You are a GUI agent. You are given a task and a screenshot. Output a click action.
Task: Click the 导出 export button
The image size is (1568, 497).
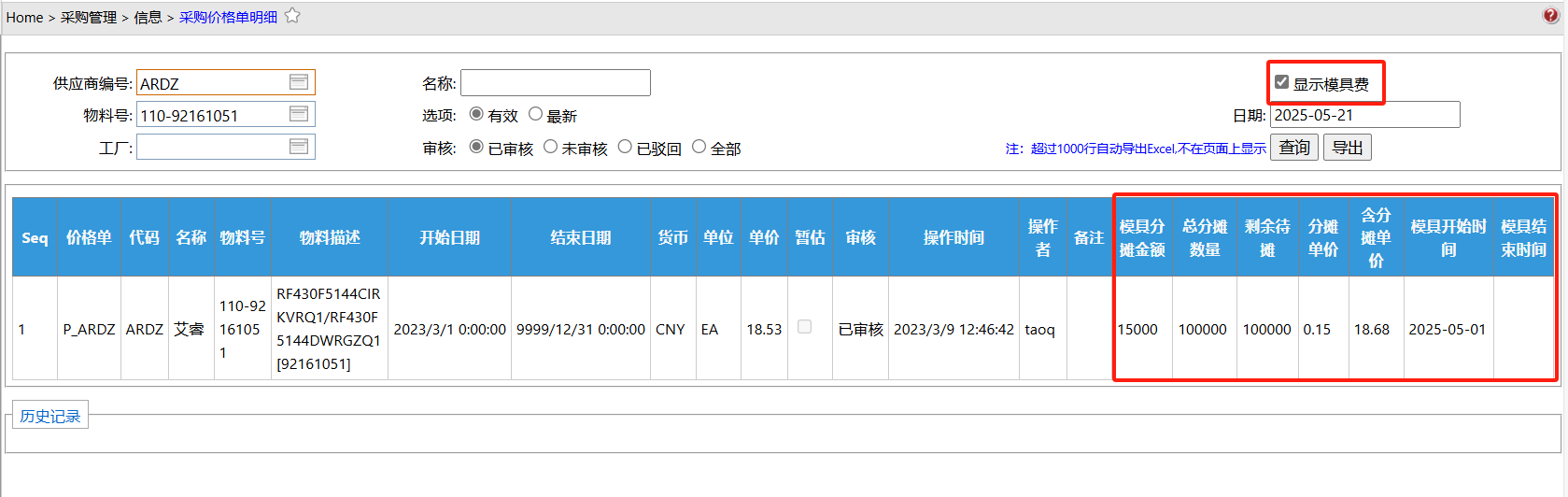click(1347, 148)
